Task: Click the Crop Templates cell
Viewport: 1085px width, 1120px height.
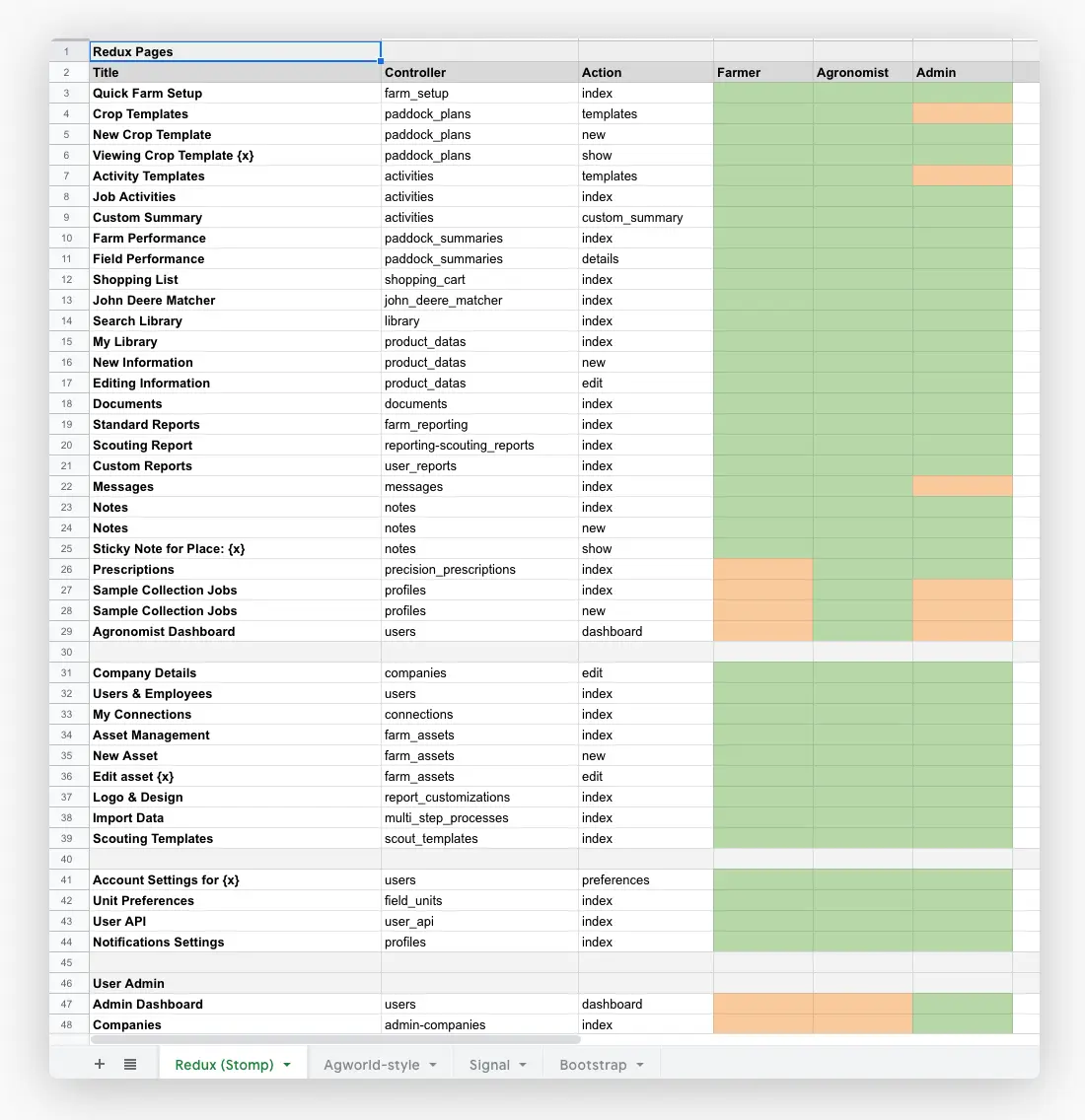Action: [236, 113]
